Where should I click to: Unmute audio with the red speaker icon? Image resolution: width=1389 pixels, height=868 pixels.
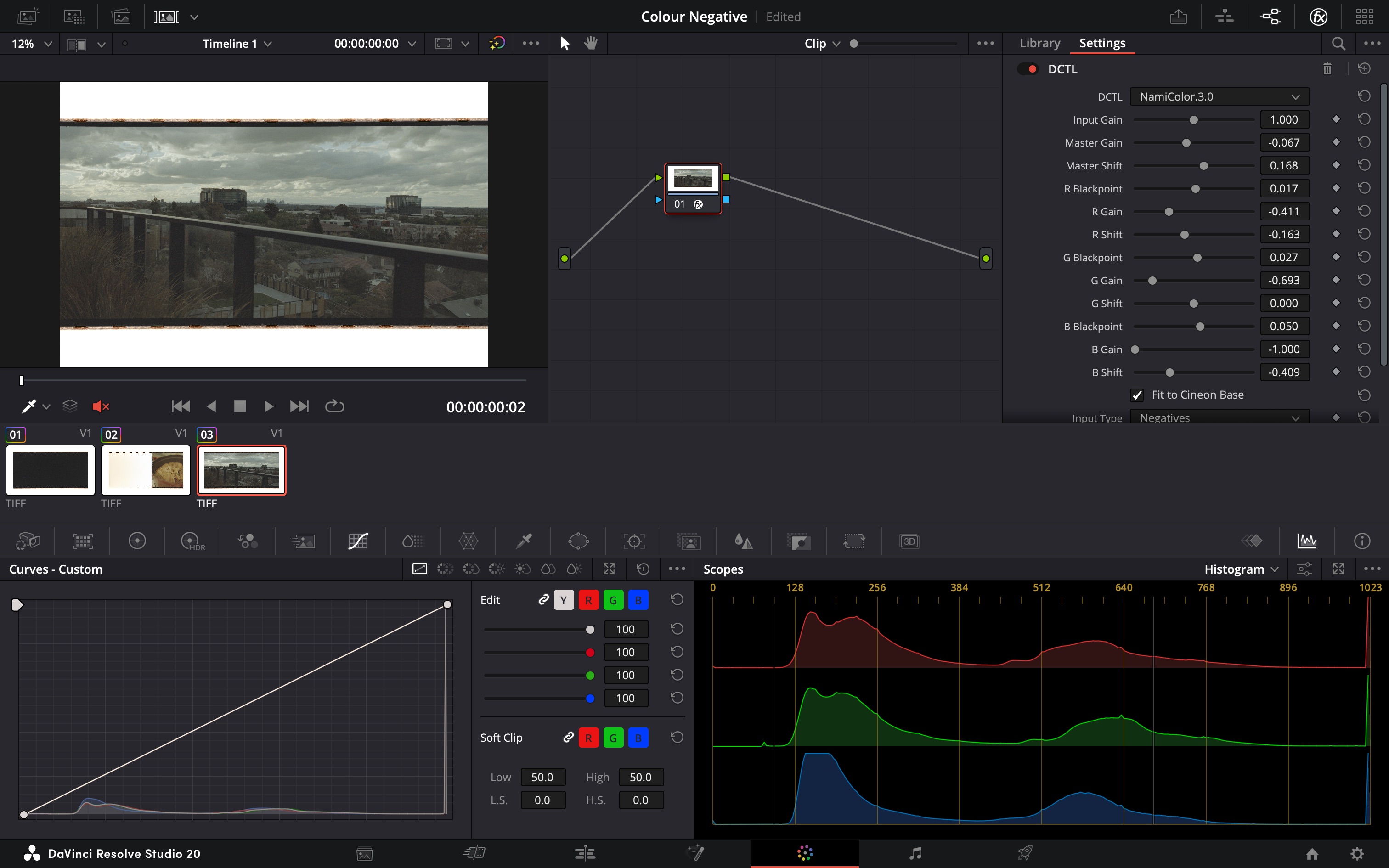[x=101, y=406]
